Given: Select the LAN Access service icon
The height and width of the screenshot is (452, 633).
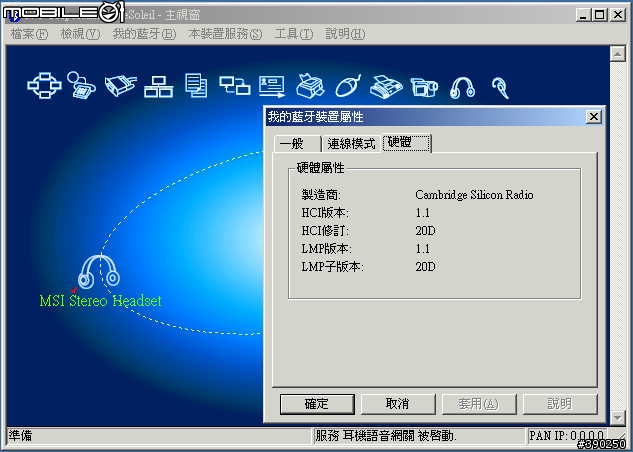Looking at the screenshot, I should point(159,86).
